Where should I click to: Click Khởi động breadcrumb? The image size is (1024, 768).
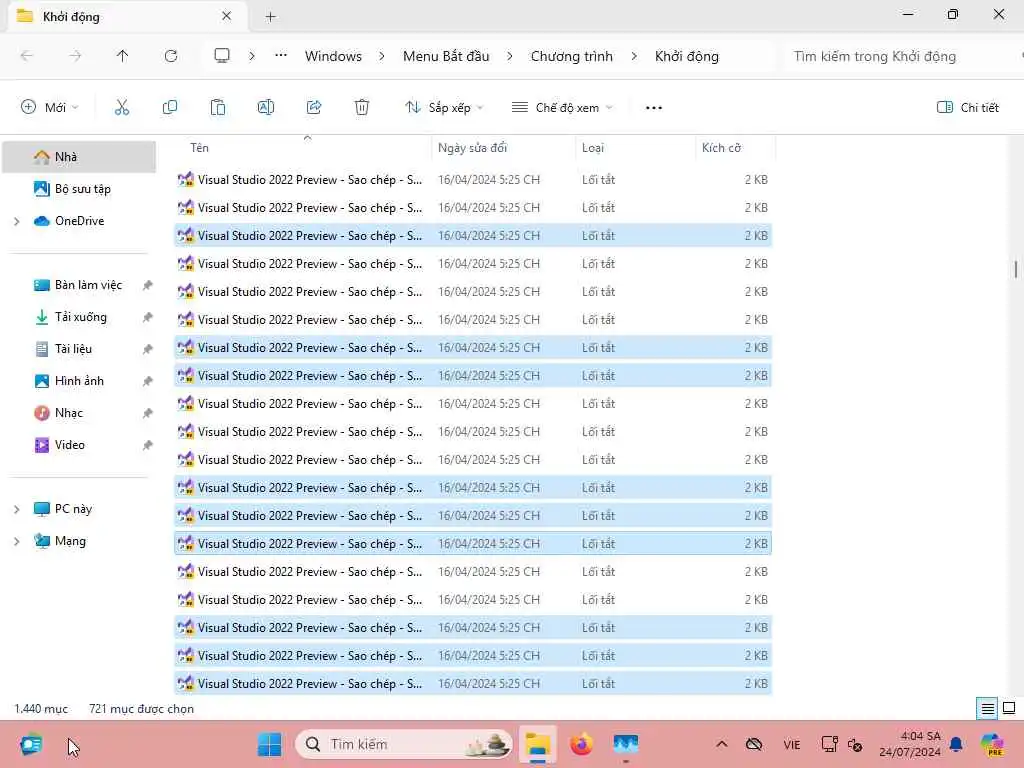tap(686, 56)
